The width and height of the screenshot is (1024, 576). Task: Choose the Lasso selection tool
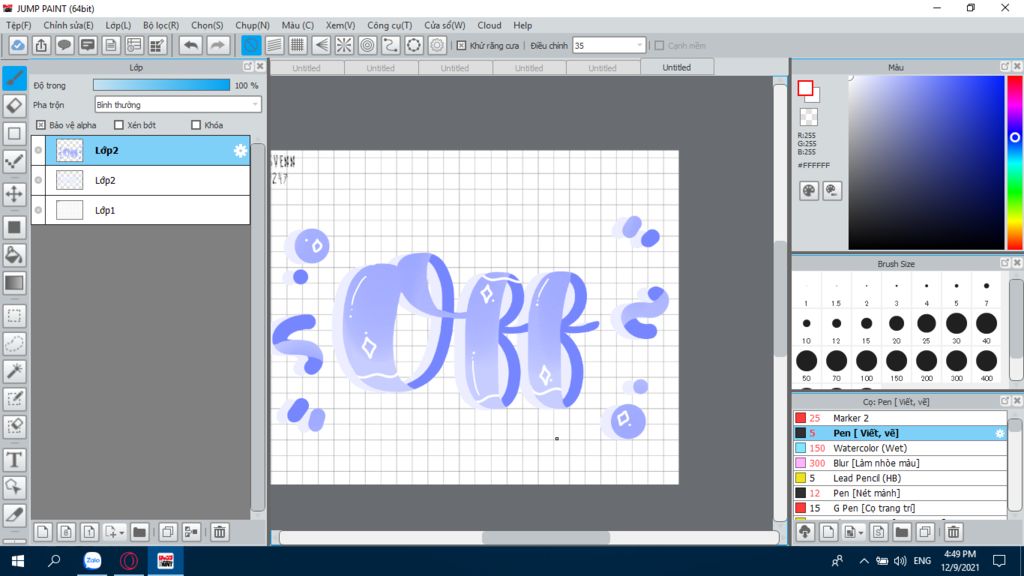click(14, 344)
